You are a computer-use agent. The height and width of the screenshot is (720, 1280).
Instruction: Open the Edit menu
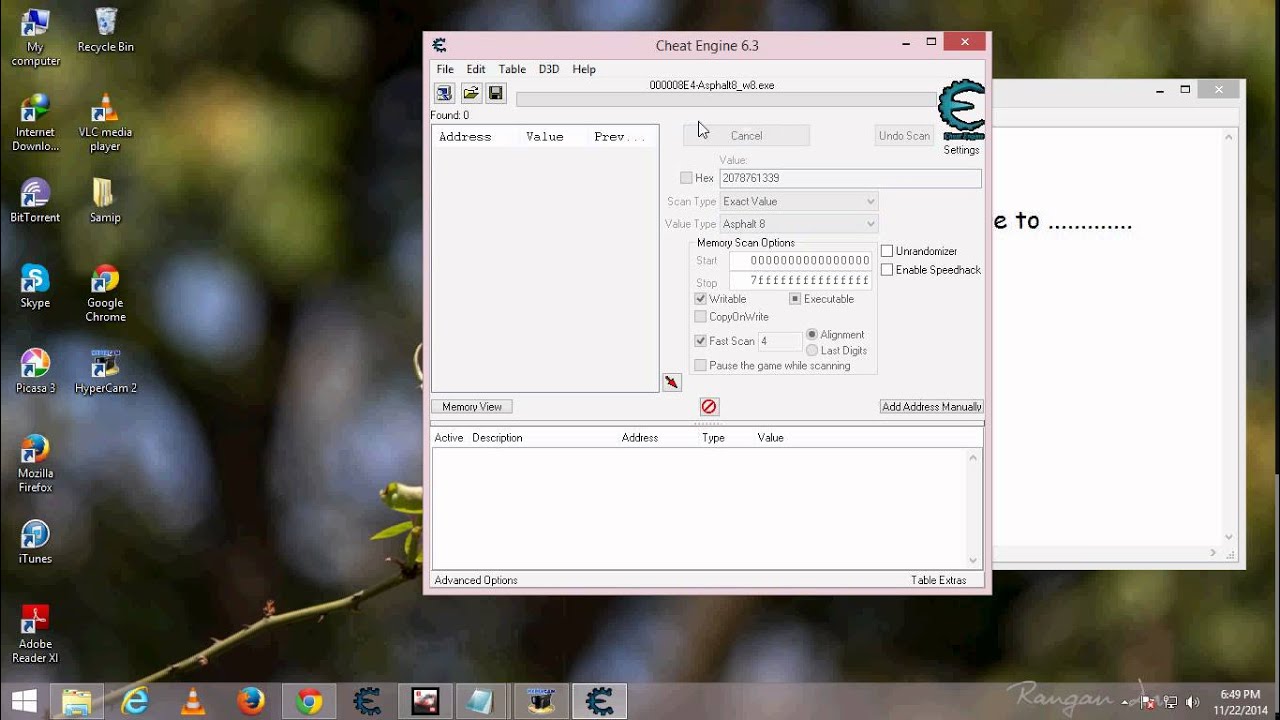pos(476,69)
